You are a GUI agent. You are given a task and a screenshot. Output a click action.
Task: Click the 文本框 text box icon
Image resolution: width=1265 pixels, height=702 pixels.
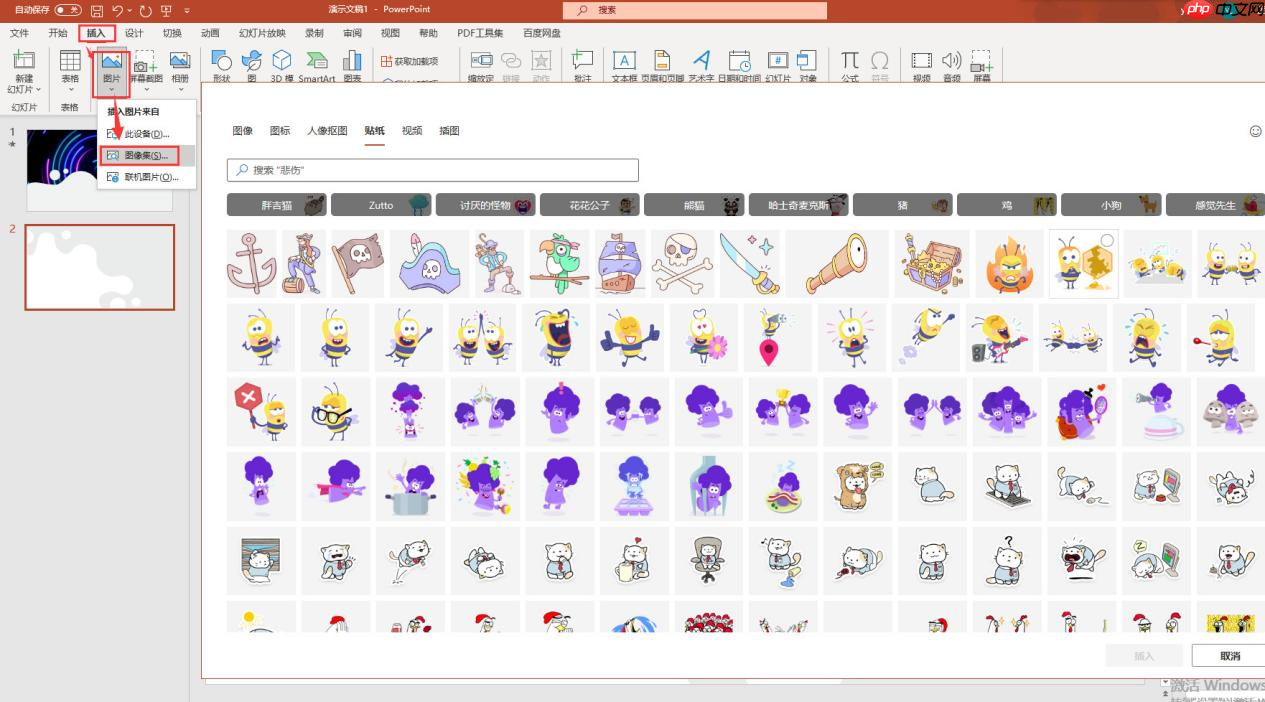coord(624,60)
